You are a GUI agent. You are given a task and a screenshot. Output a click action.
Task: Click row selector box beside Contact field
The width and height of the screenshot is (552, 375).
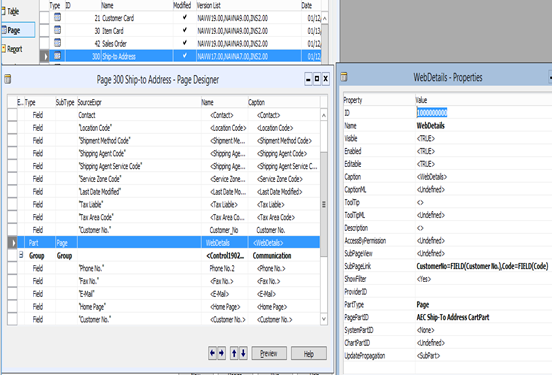pyautogui.click(x=12, y=115)
